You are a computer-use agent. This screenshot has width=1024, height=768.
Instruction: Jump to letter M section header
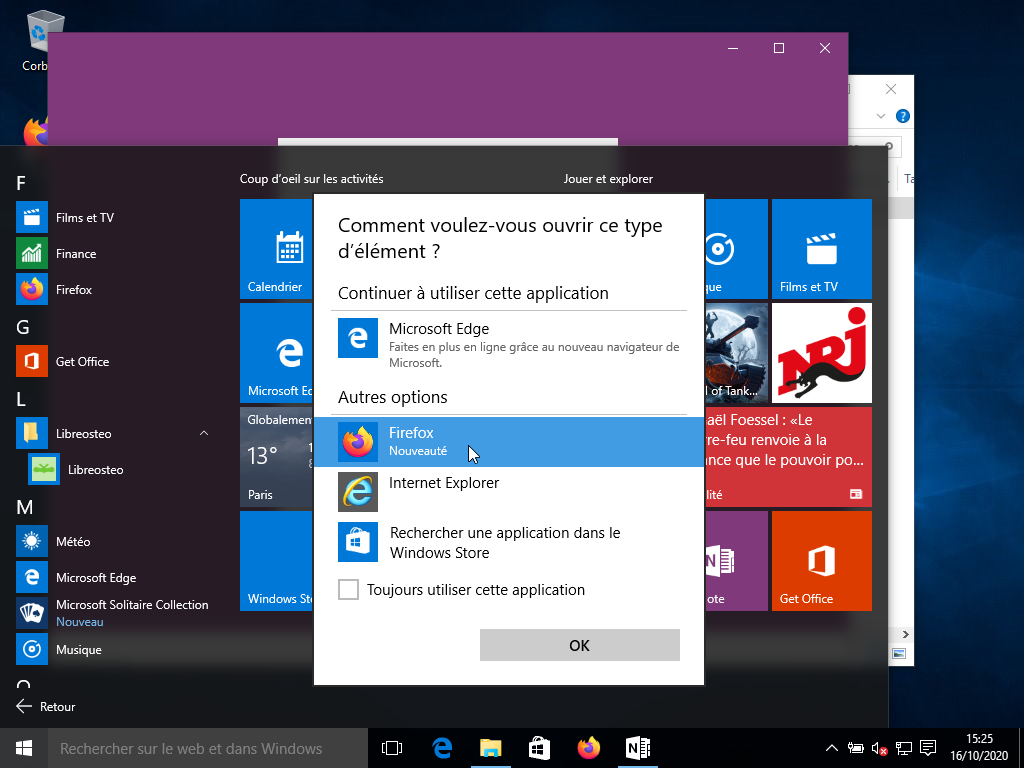[x=24, y=507]
